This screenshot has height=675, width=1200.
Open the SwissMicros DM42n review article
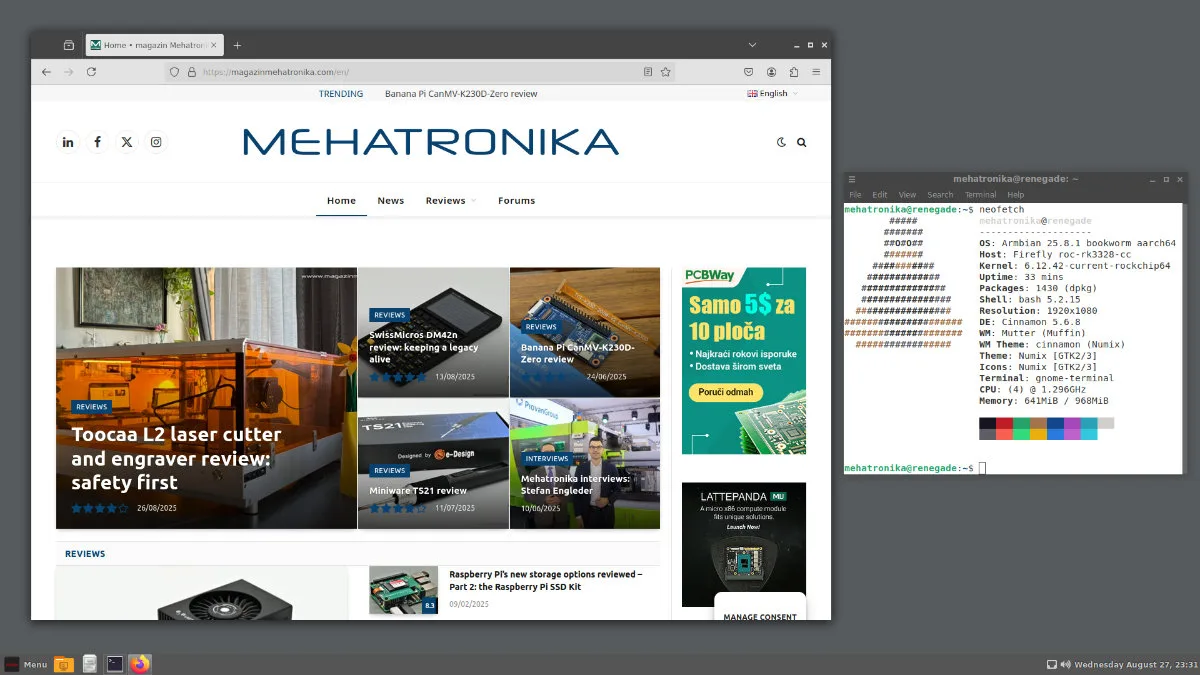tap(424, 348)
